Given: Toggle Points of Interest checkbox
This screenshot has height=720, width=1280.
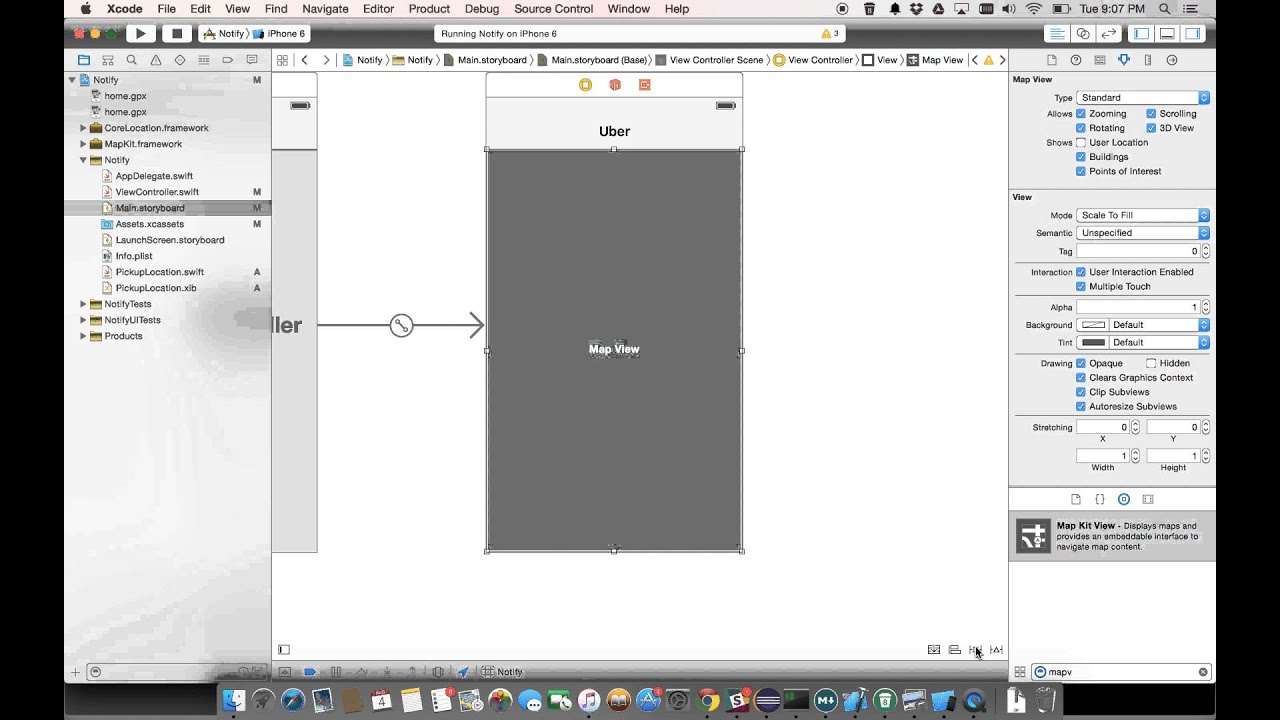Looking at the screenshot, I should tap(1081, 171).
